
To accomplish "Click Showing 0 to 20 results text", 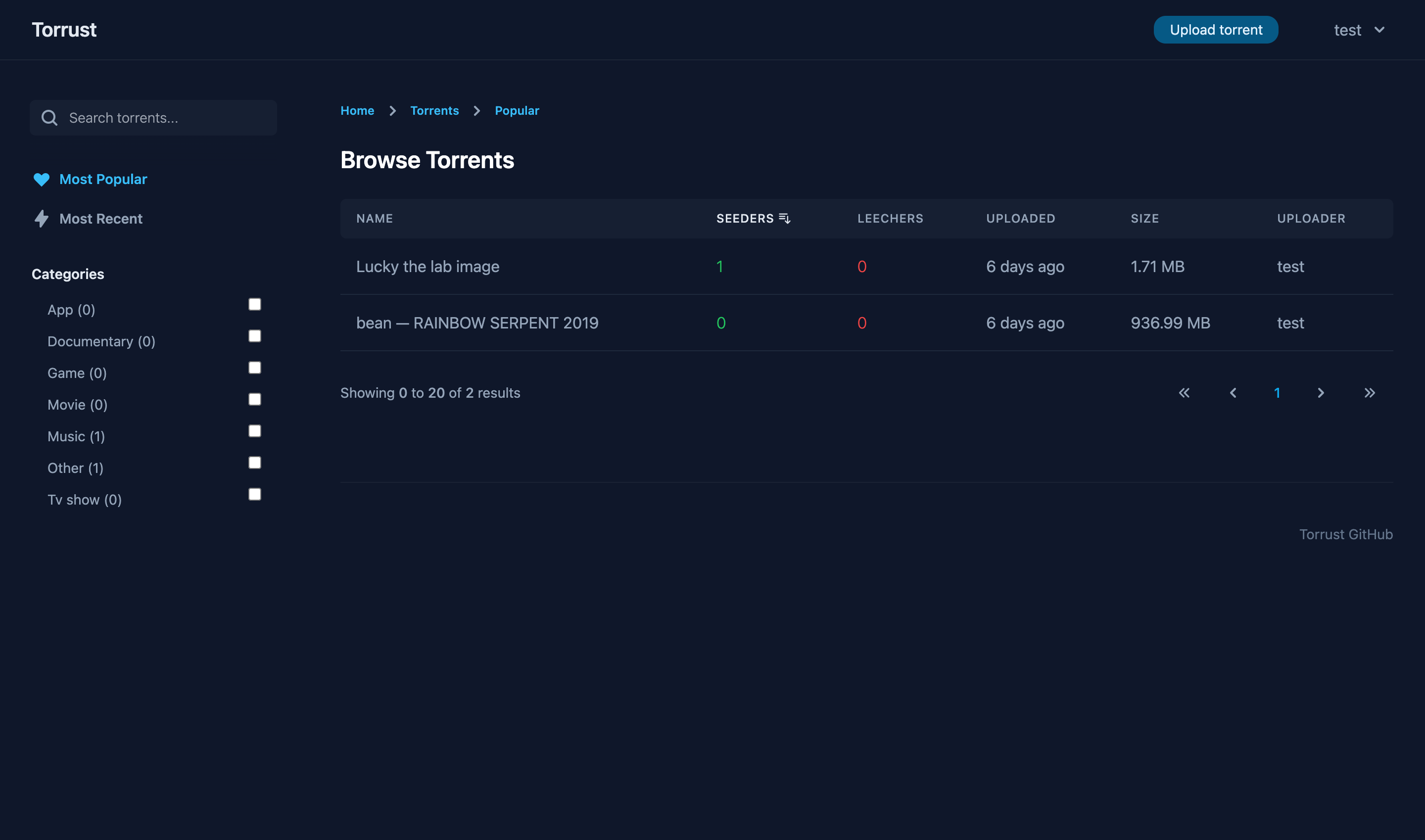I will coord(430,393).
